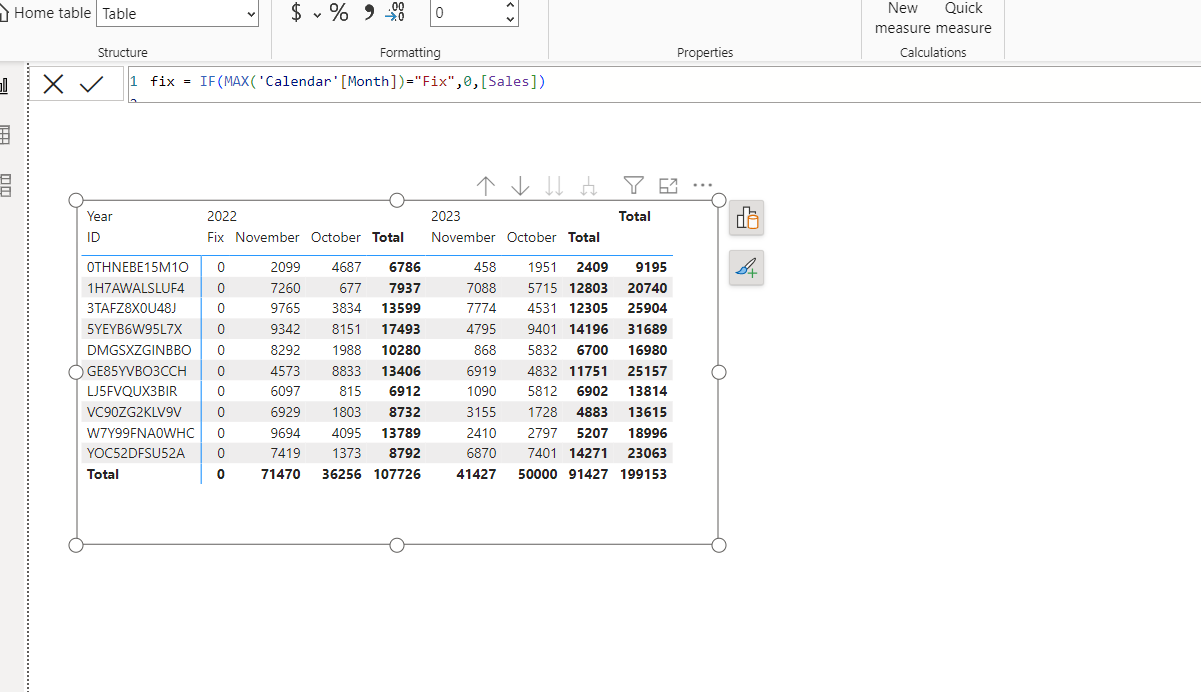Click the Year header in matrix
The width and height of the screenshot is (1201, 692).
click(x=100, y=216)
